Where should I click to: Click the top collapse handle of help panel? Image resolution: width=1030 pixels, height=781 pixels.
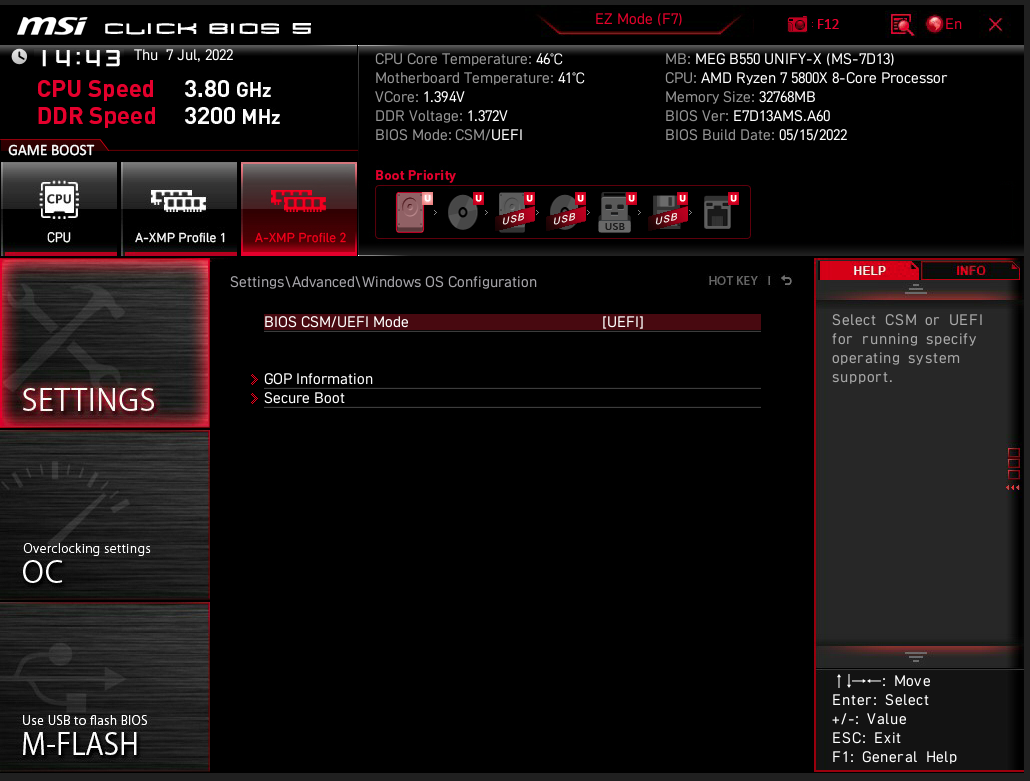click(916, 288)
